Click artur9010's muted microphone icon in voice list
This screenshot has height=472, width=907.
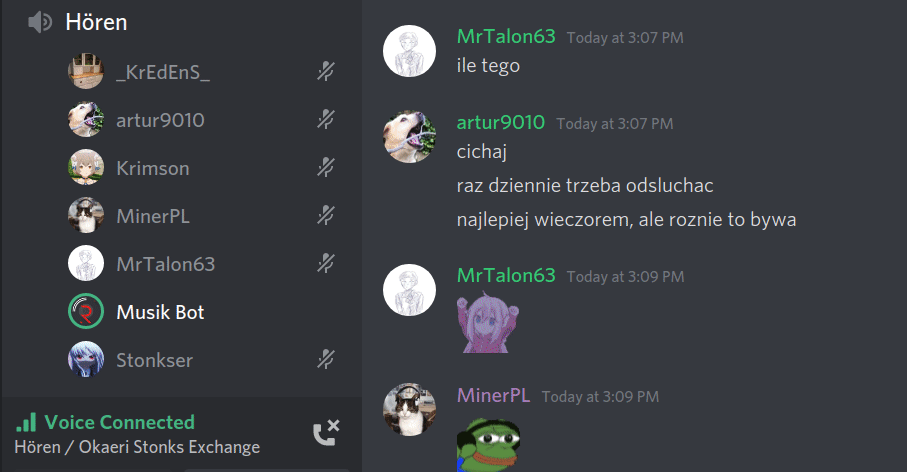pos(326,120)
